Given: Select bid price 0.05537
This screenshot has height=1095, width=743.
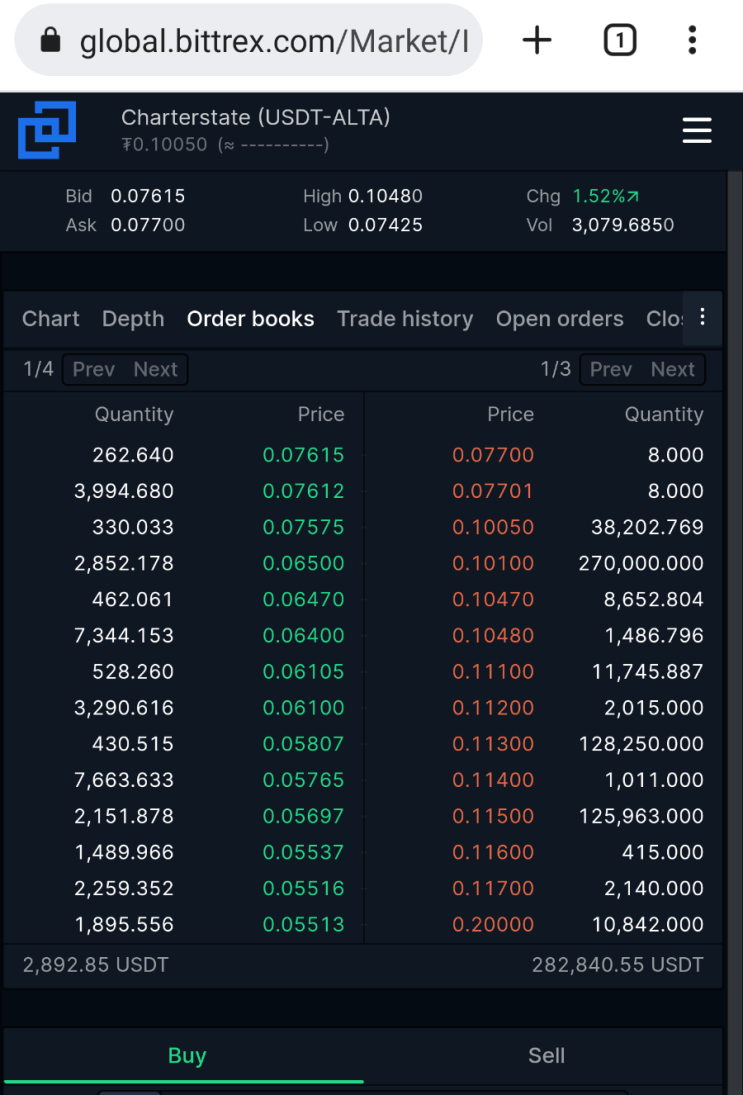Looking at the screenshot, I should pyautogui.click(x=304, y=853).
